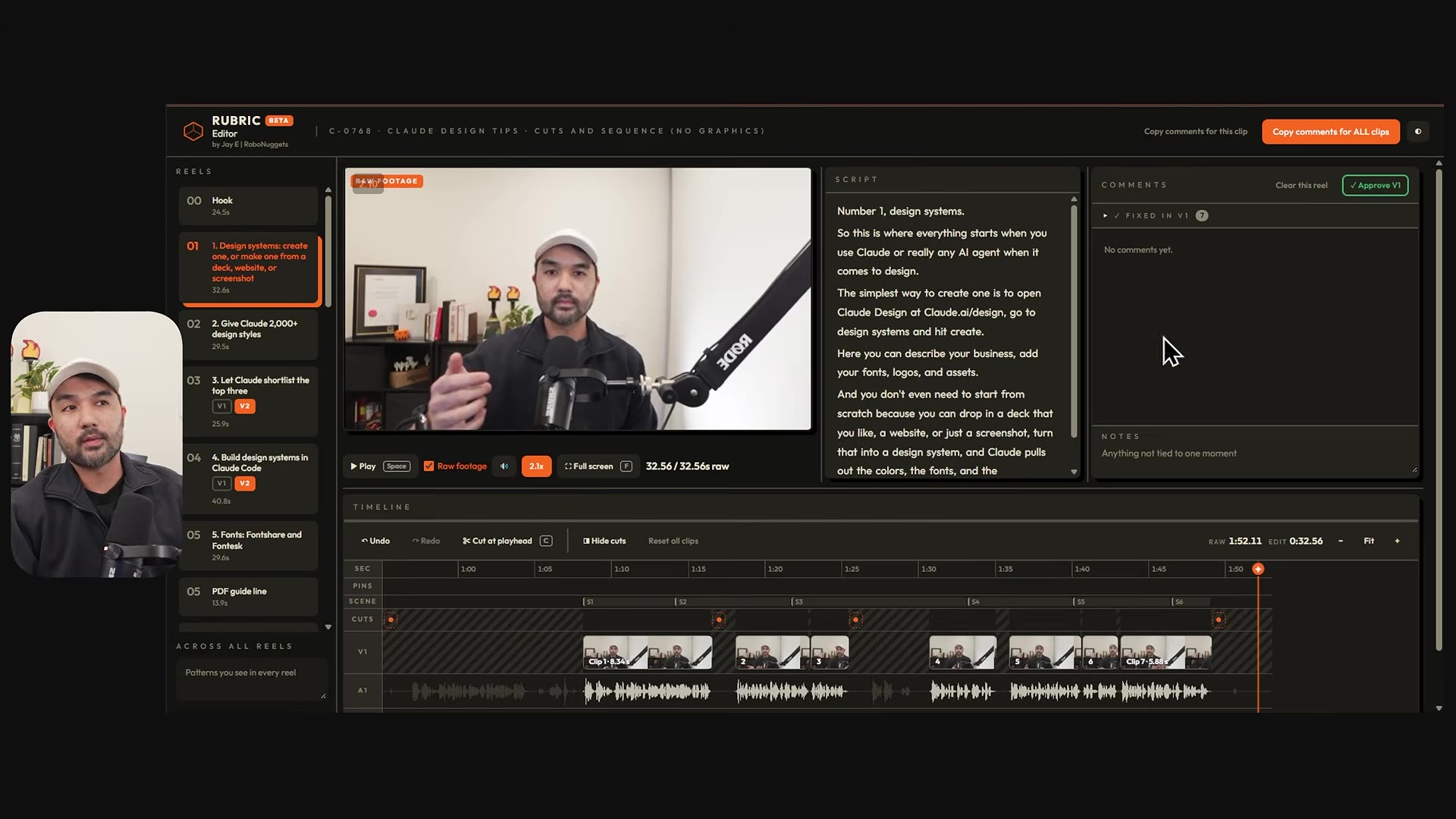Fit the timeline zoom
1456x819 pixels.
[x=1369, y=541]
